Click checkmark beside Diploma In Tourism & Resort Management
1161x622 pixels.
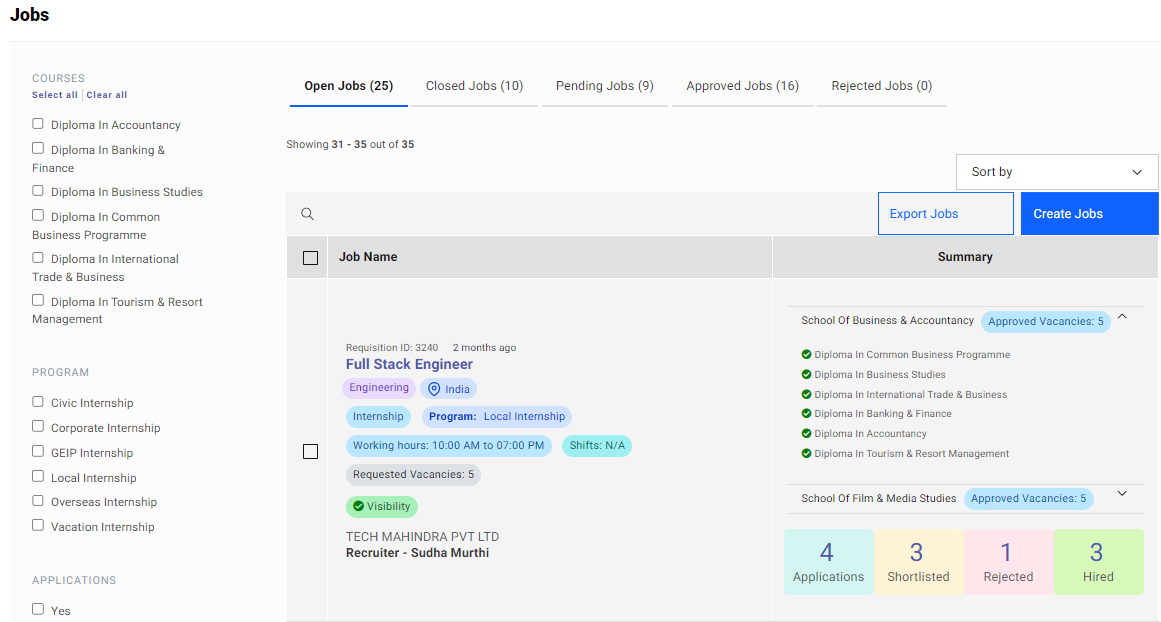point(807,453)
